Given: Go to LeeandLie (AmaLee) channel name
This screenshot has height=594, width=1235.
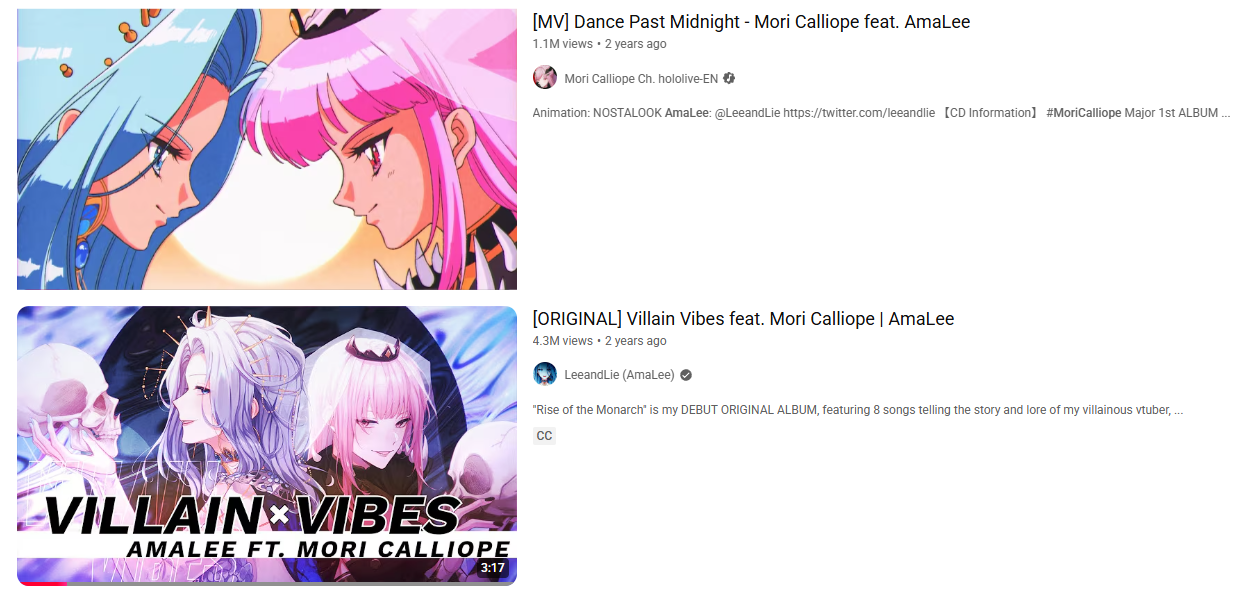Looking at the screenshot, I should pyautogui.click(x=619, y=375).
